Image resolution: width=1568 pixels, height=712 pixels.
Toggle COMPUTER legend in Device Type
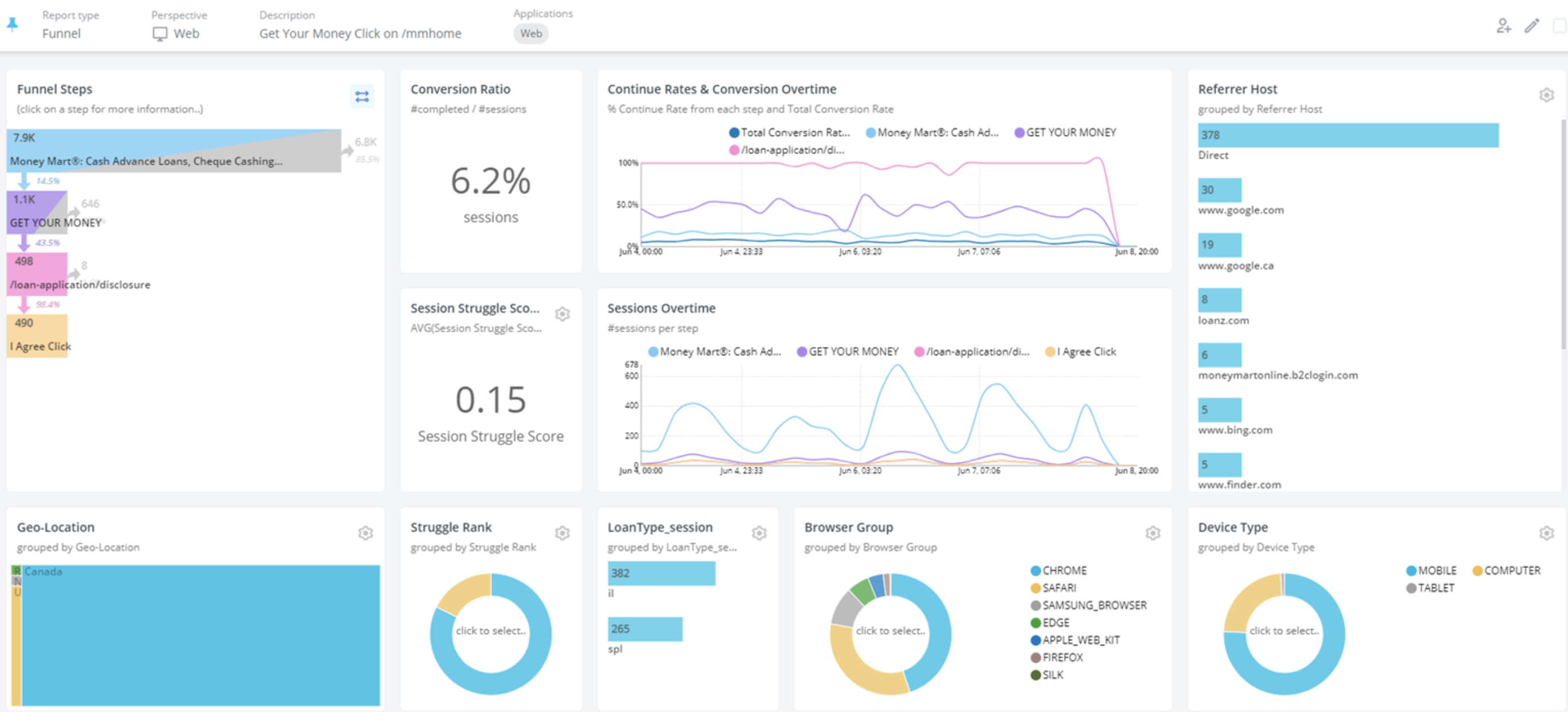(x=1507, y=571)
